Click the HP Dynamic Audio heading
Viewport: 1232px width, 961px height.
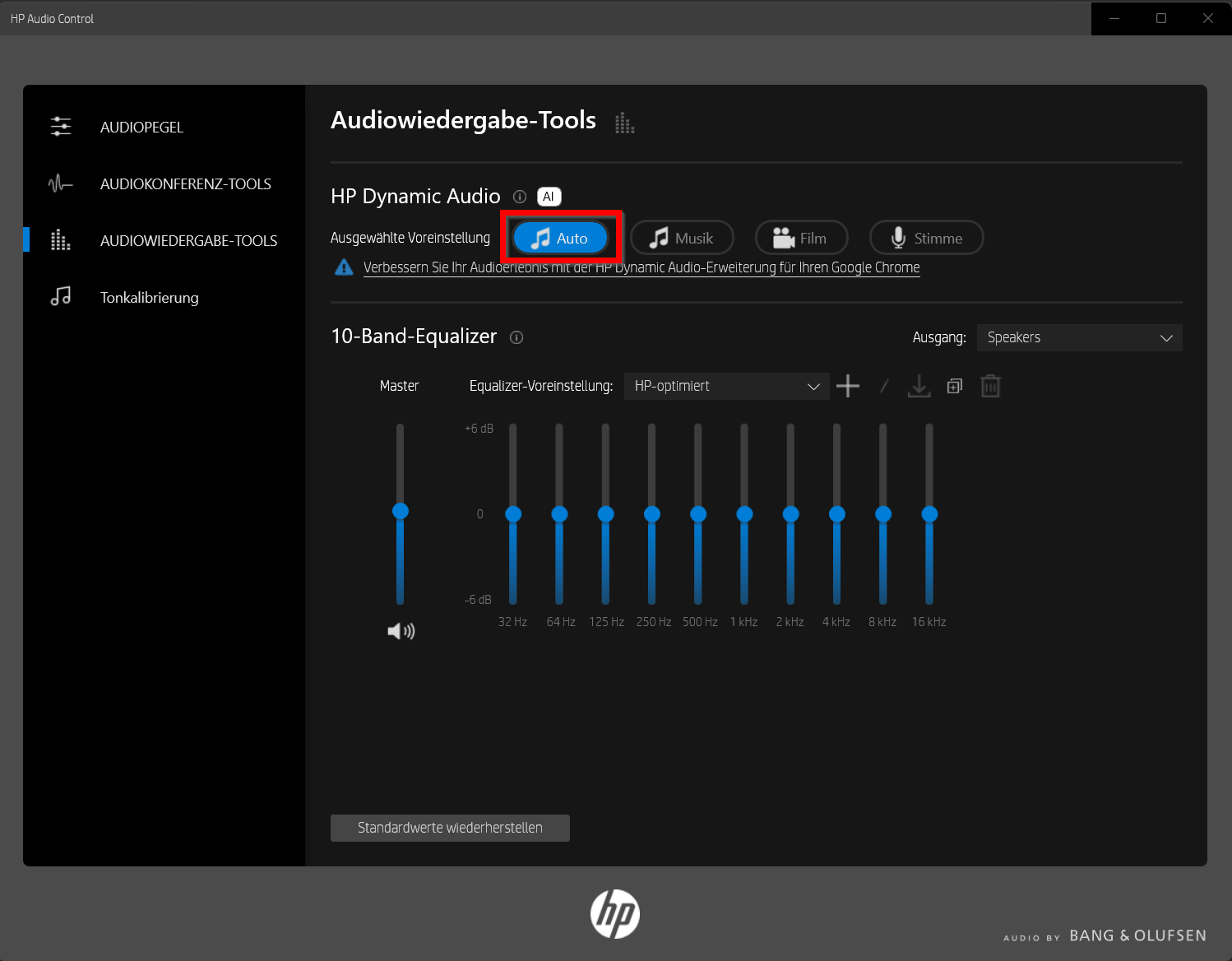pyautogui.click(x=415, y=197)
